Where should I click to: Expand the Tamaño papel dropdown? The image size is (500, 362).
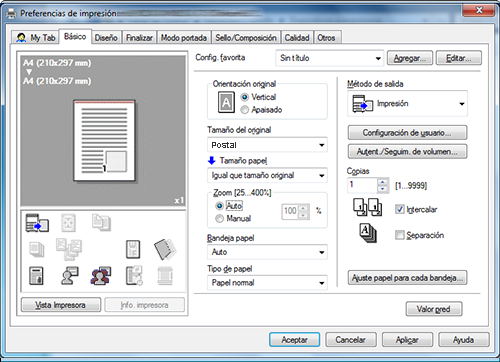click(x=267, y=175)
